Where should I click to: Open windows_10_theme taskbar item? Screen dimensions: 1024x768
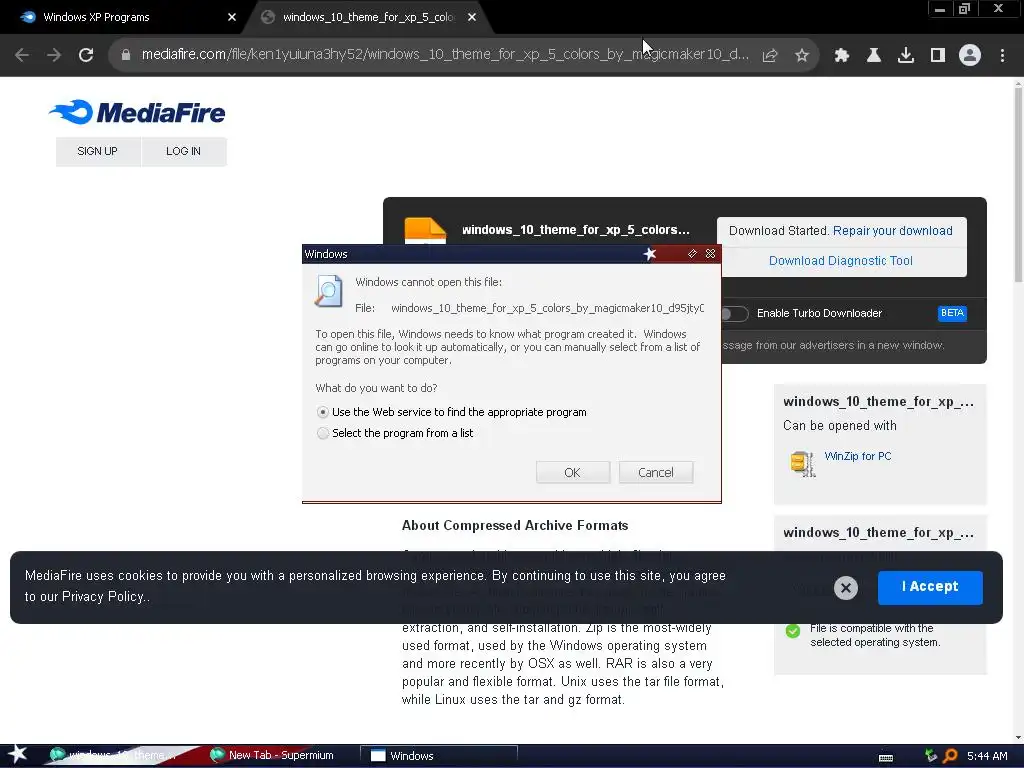coord(121,756)
